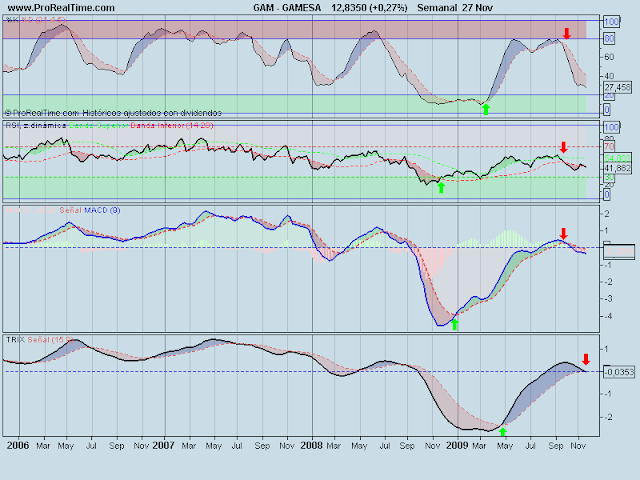Viewport: 640px width, 480px height.
Task: Click the TRIX current value -0,0353
Action: coord(619,372)
